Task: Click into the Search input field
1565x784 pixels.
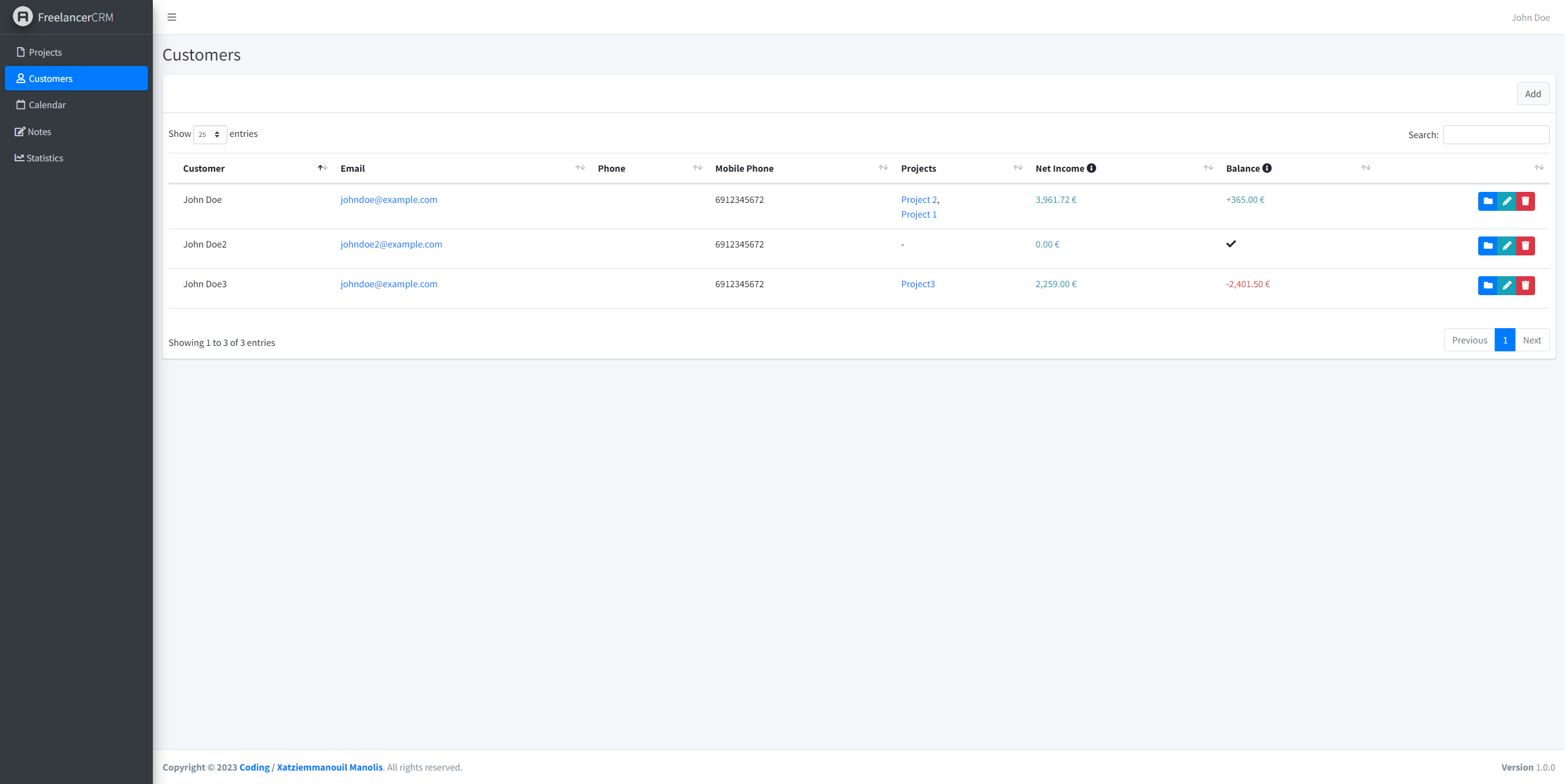Action: click(x=1495, y=135)
